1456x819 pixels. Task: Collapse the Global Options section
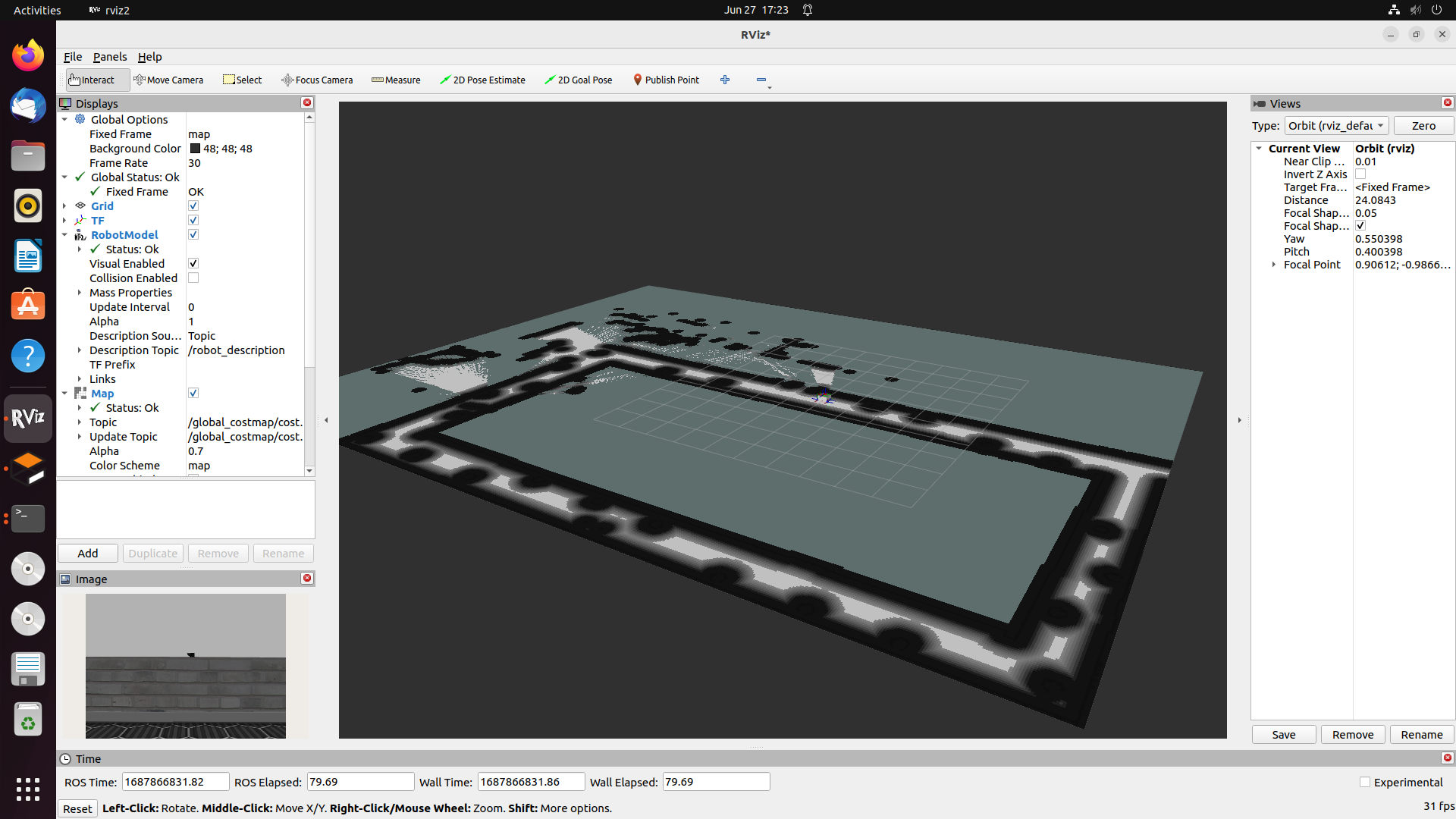point(64,119)
